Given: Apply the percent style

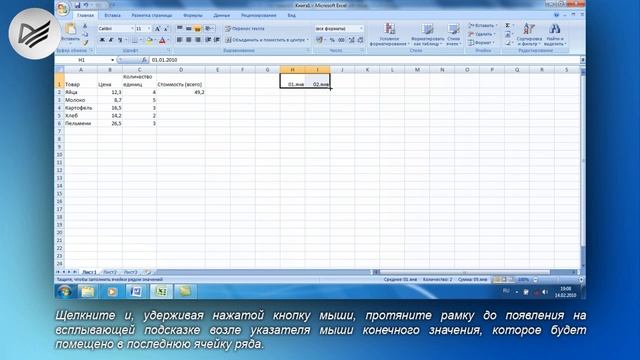Looking at the screenshot, I should 332,40.
